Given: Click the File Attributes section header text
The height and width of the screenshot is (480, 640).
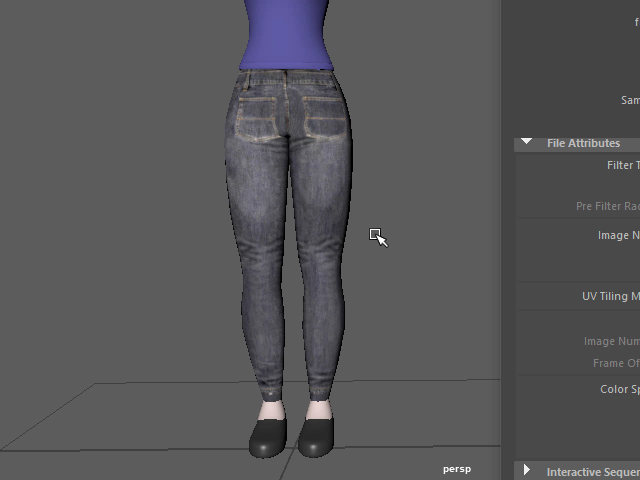Looking at the screenshot, I should click(x=583, y=143).
